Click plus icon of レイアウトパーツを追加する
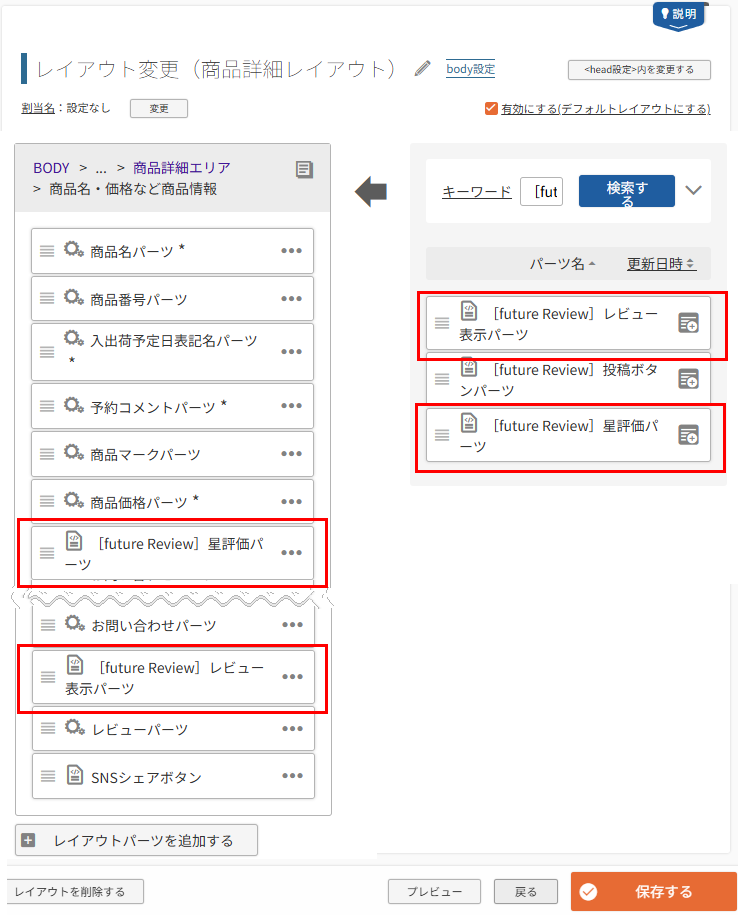738x918 pixels. pos(28,840)
